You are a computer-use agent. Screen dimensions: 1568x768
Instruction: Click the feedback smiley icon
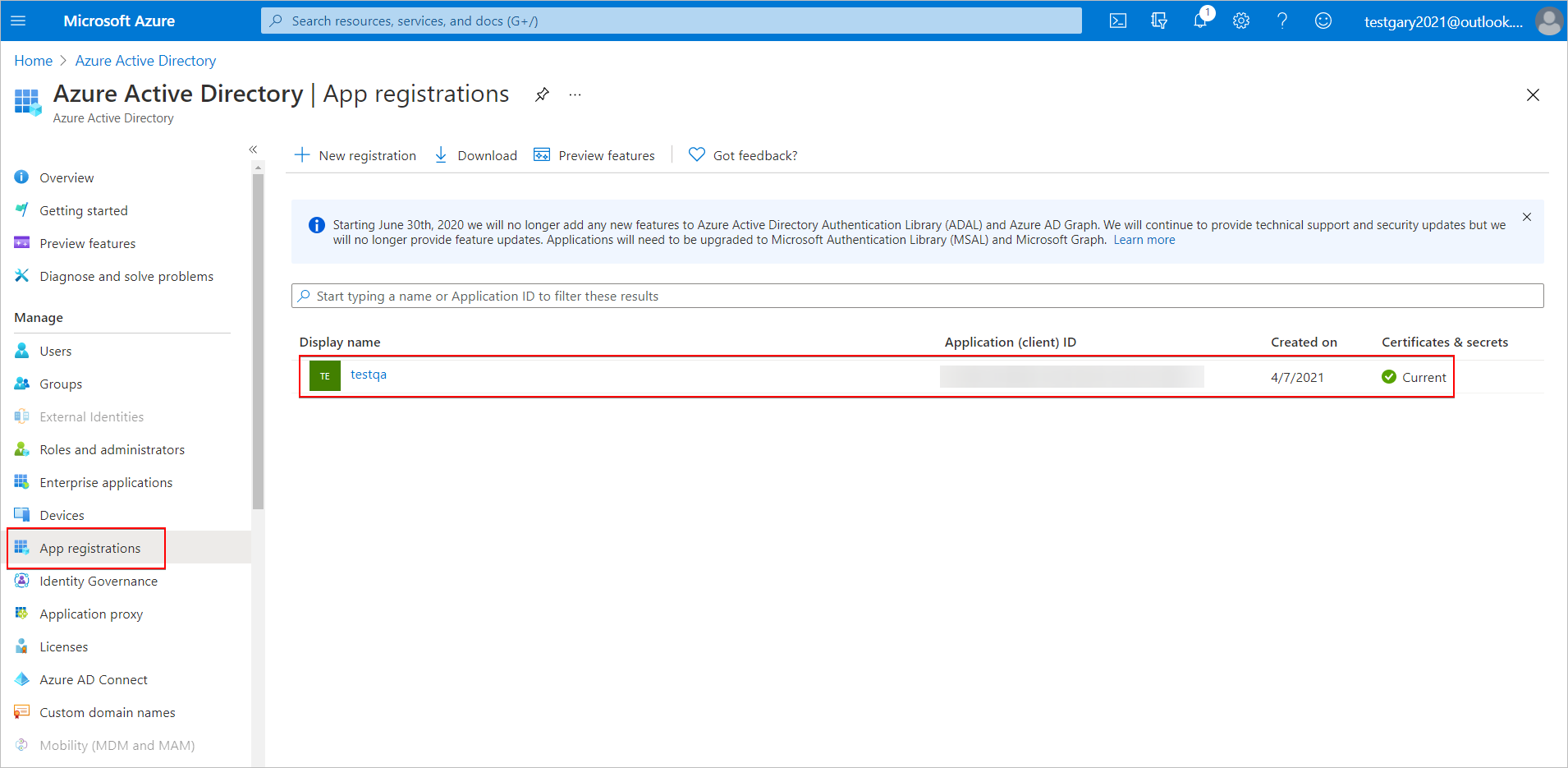[1323, 21]
